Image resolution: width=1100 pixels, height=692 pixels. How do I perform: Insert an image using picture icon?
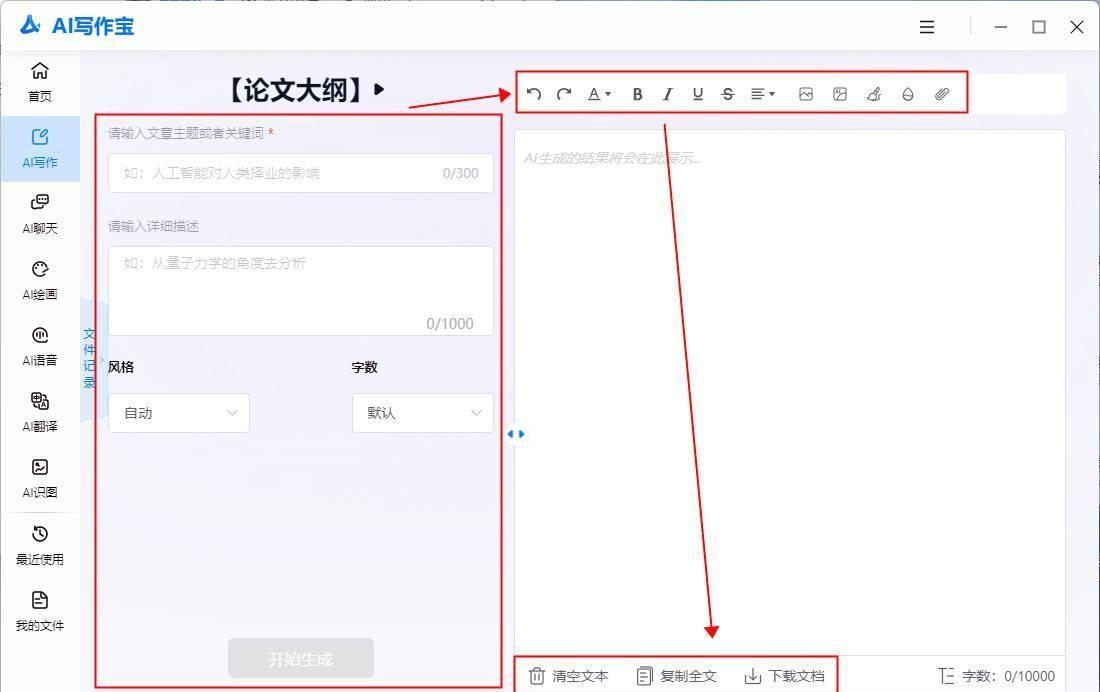806,94
